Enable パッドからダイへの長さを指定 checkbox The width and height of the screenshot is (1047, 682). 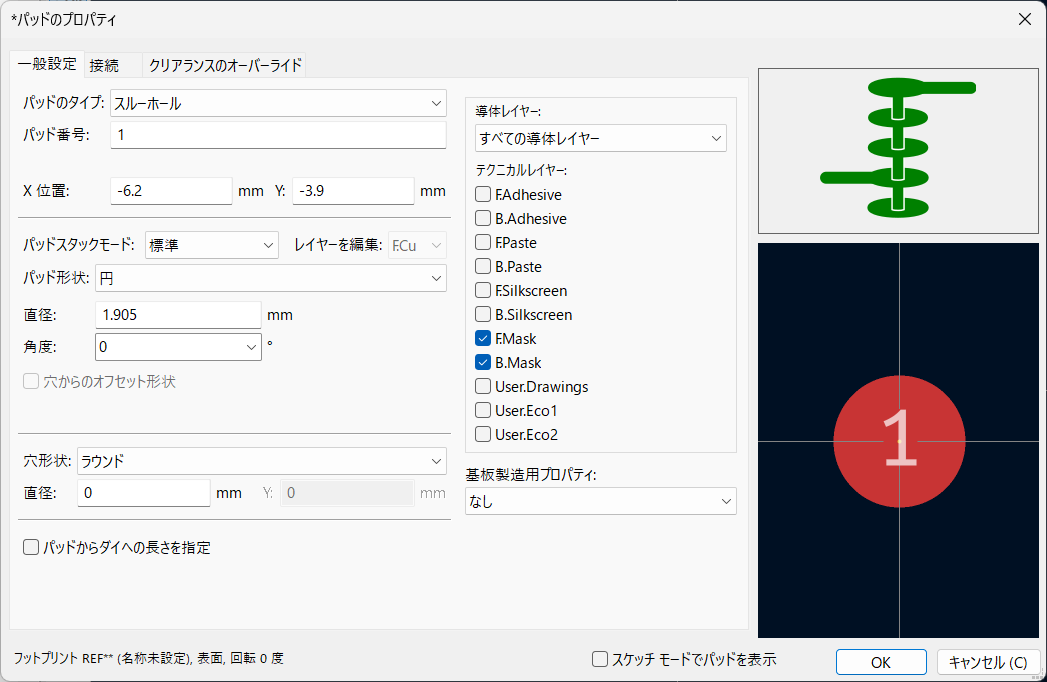pos(31,548)
